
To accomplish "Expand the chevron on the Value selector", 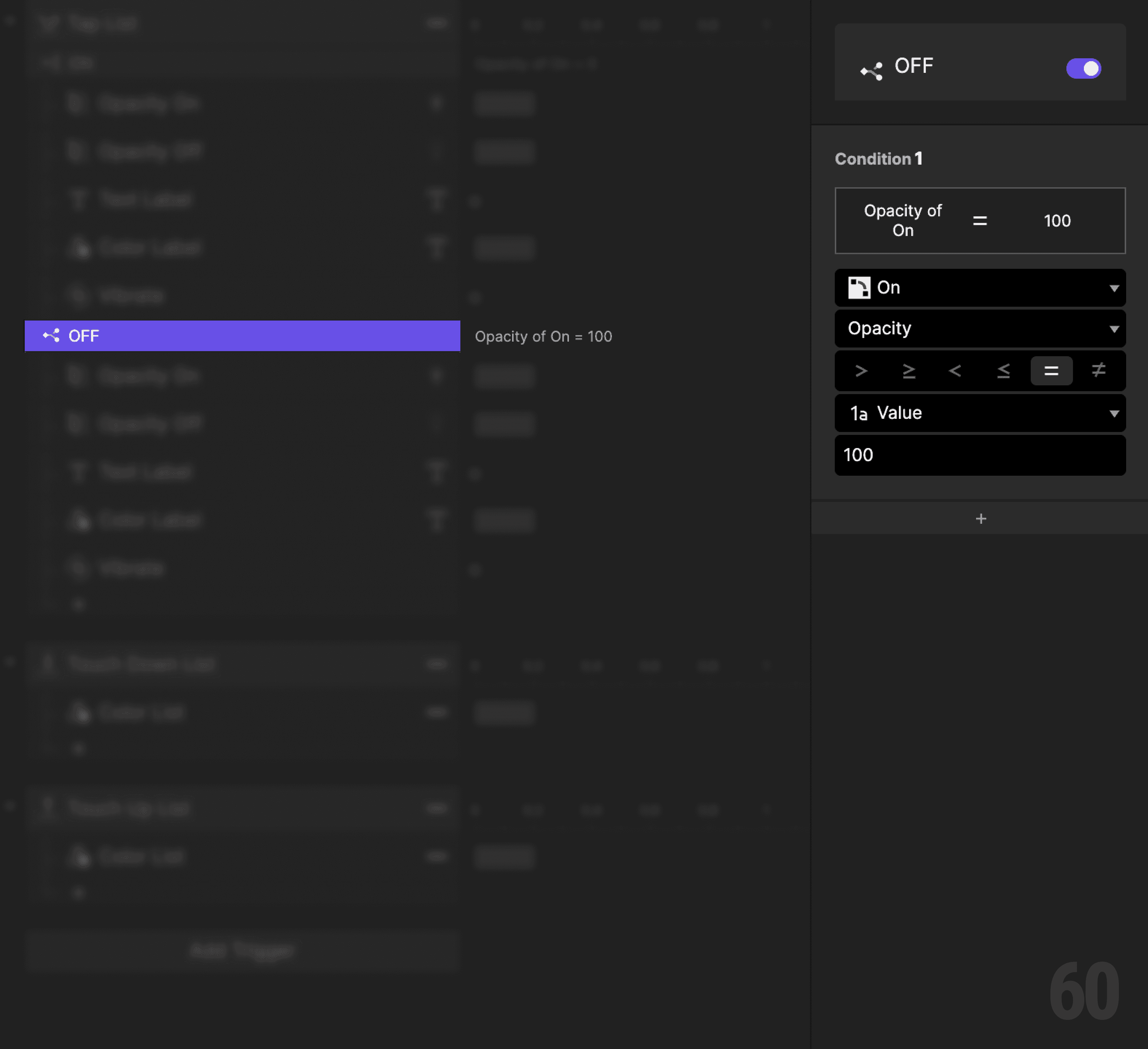I will click(x=1115, y=413).
